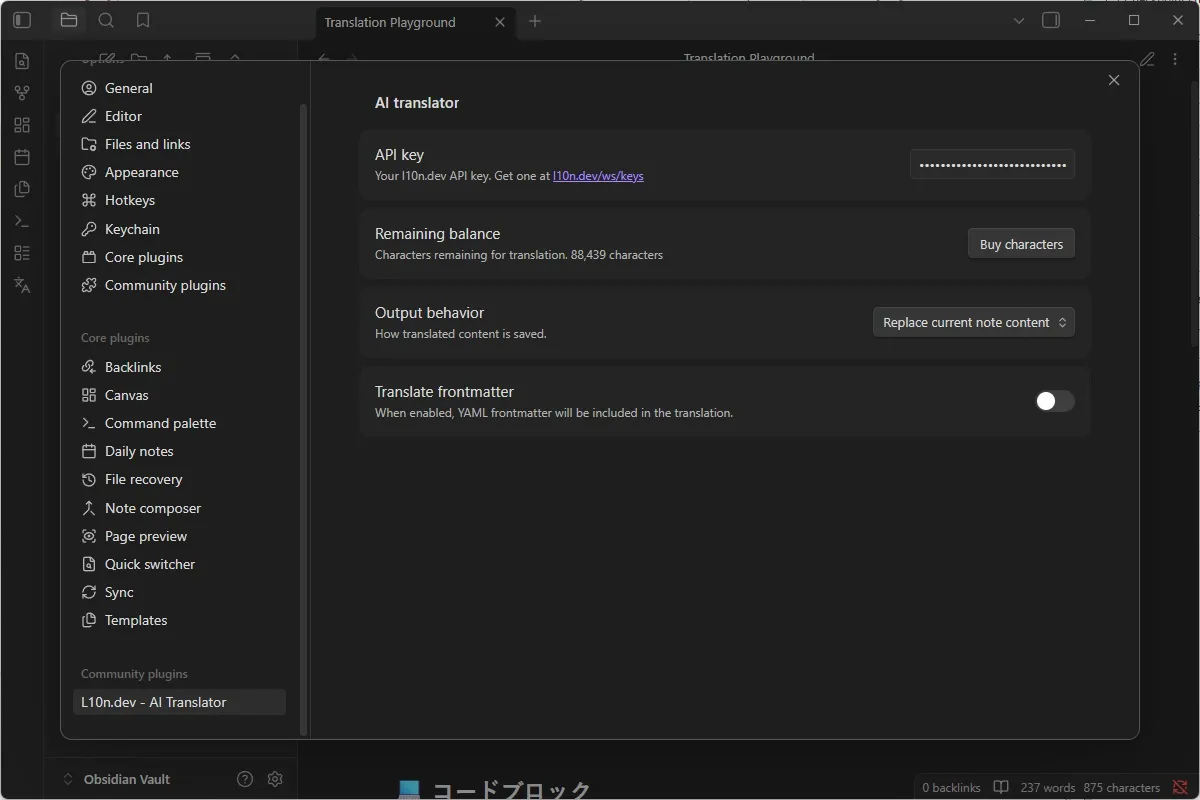Click the translate ribbon icon
This screenshot has width=1200, height=800.
[22, 285]
